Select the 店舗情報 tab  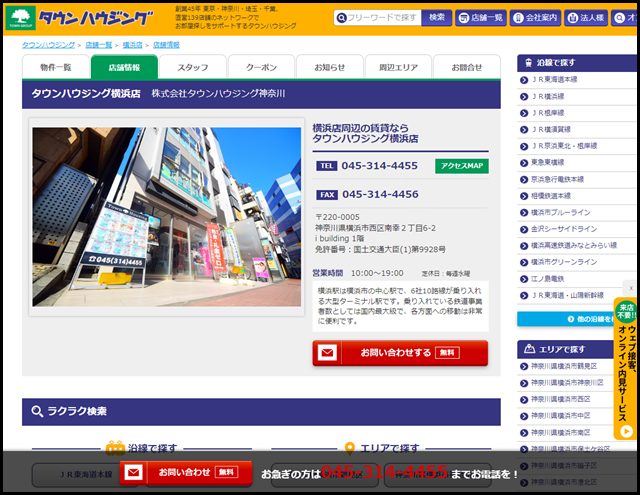click(x=124, y=67)
